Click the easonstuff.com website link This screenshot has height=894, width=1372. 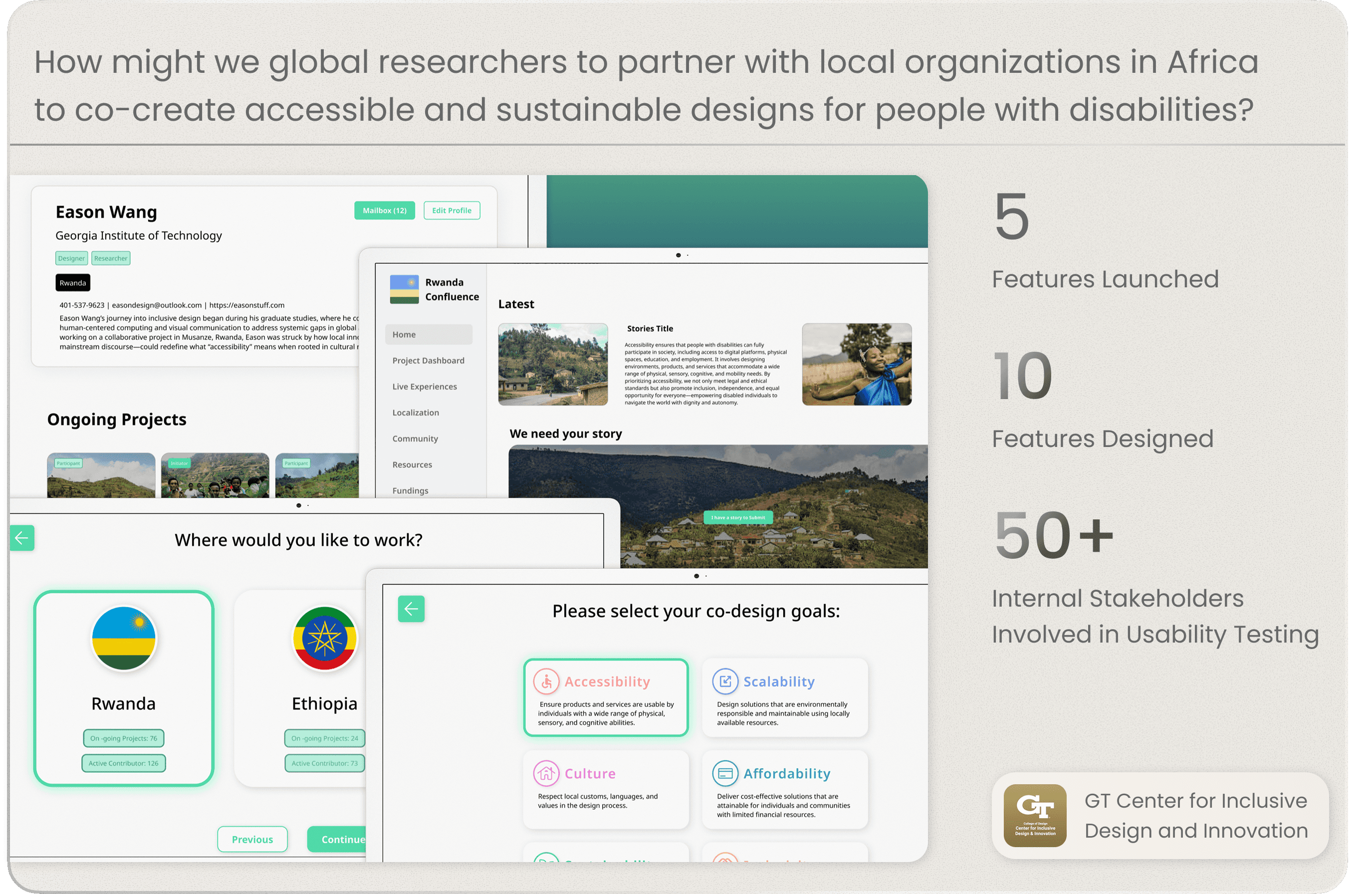[x=247, y=305]
